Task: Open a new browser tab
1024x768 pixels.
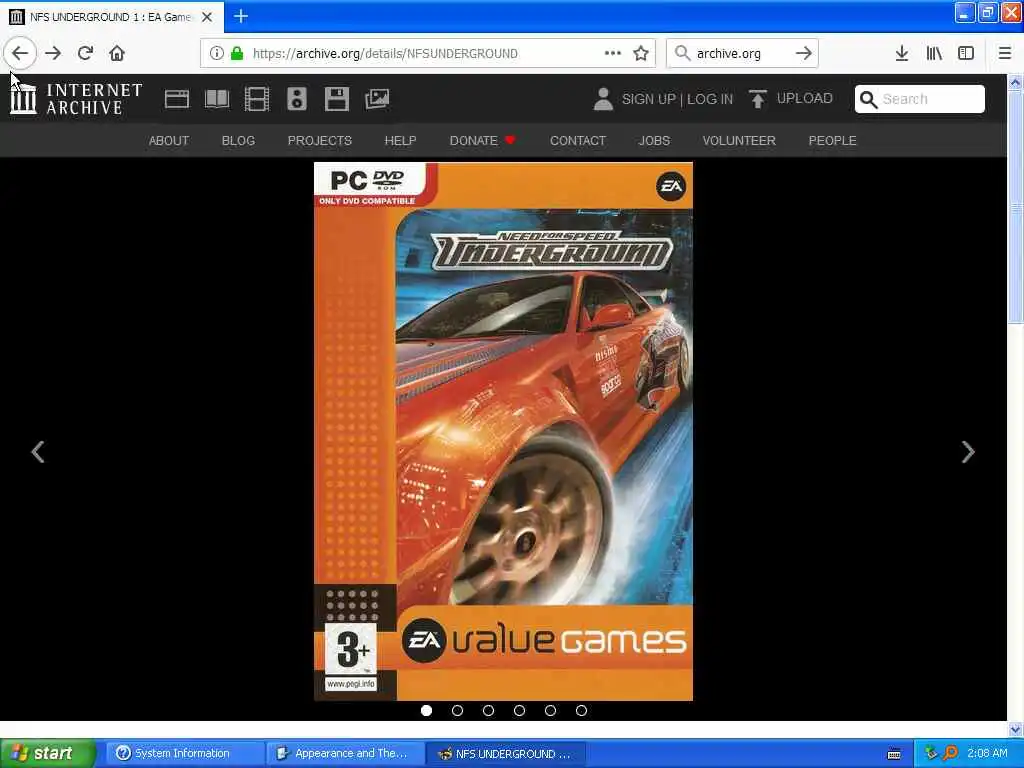Action: pyautogui.click(x=240, y=16)
